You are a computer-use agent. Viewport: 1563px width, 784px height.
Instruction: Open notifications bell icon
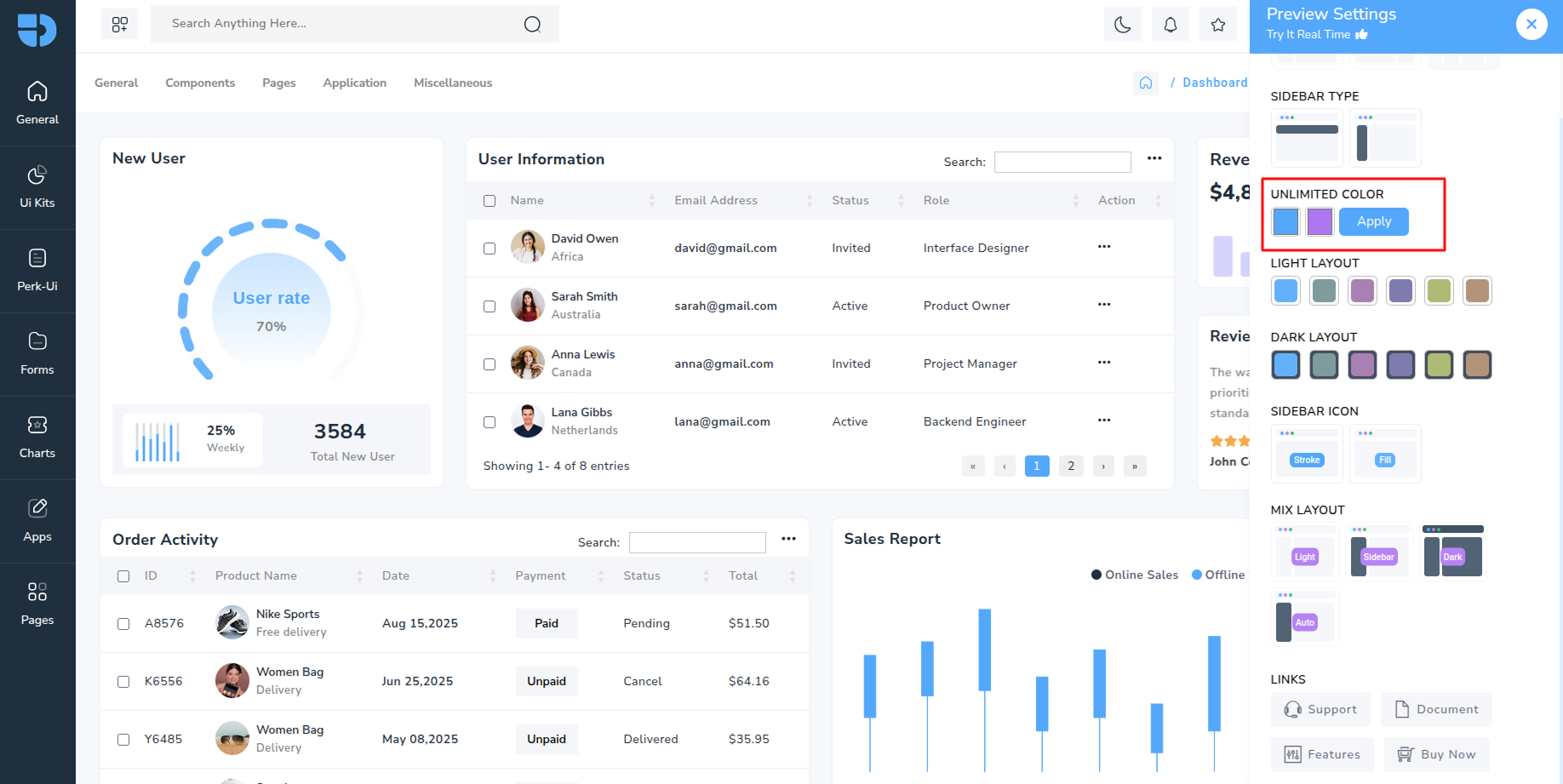[x=1170, y=25]
